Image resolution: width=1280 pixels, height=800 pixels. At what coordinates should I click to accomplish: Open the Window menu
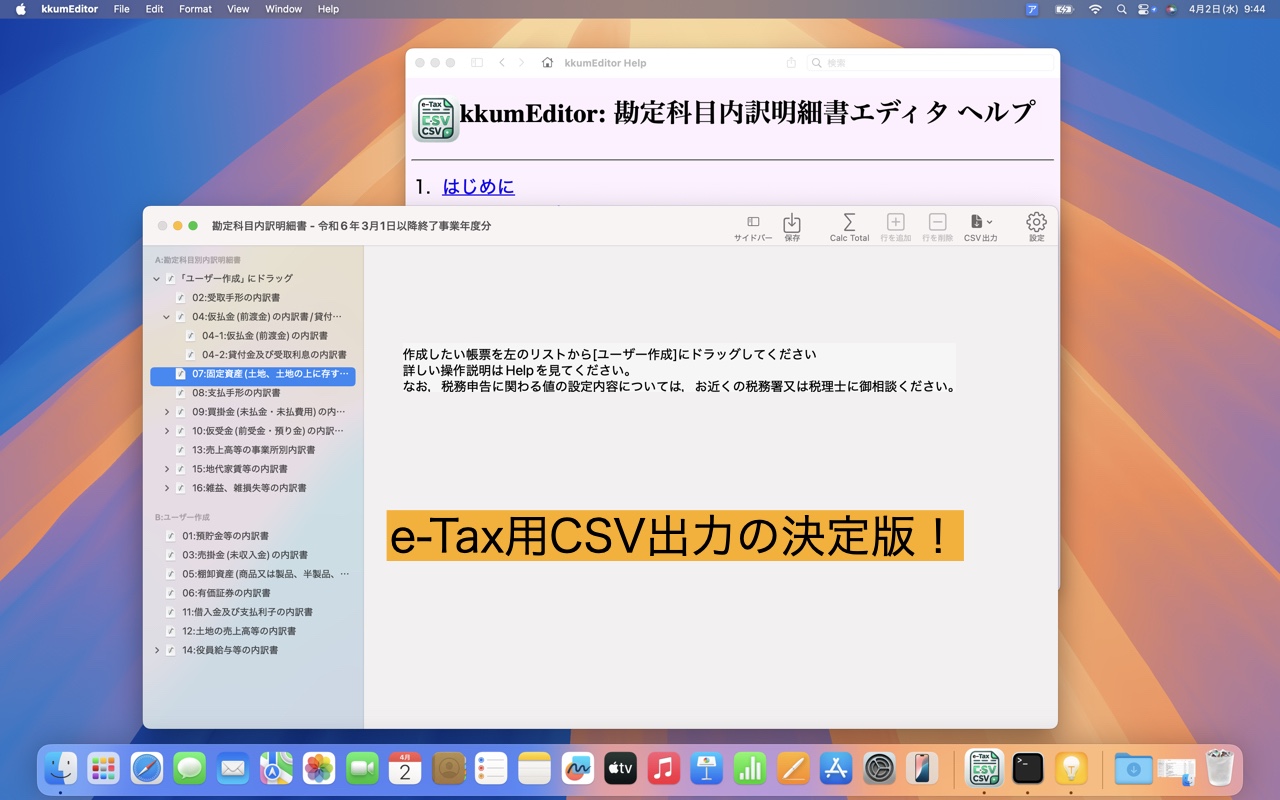click(284, 9)
